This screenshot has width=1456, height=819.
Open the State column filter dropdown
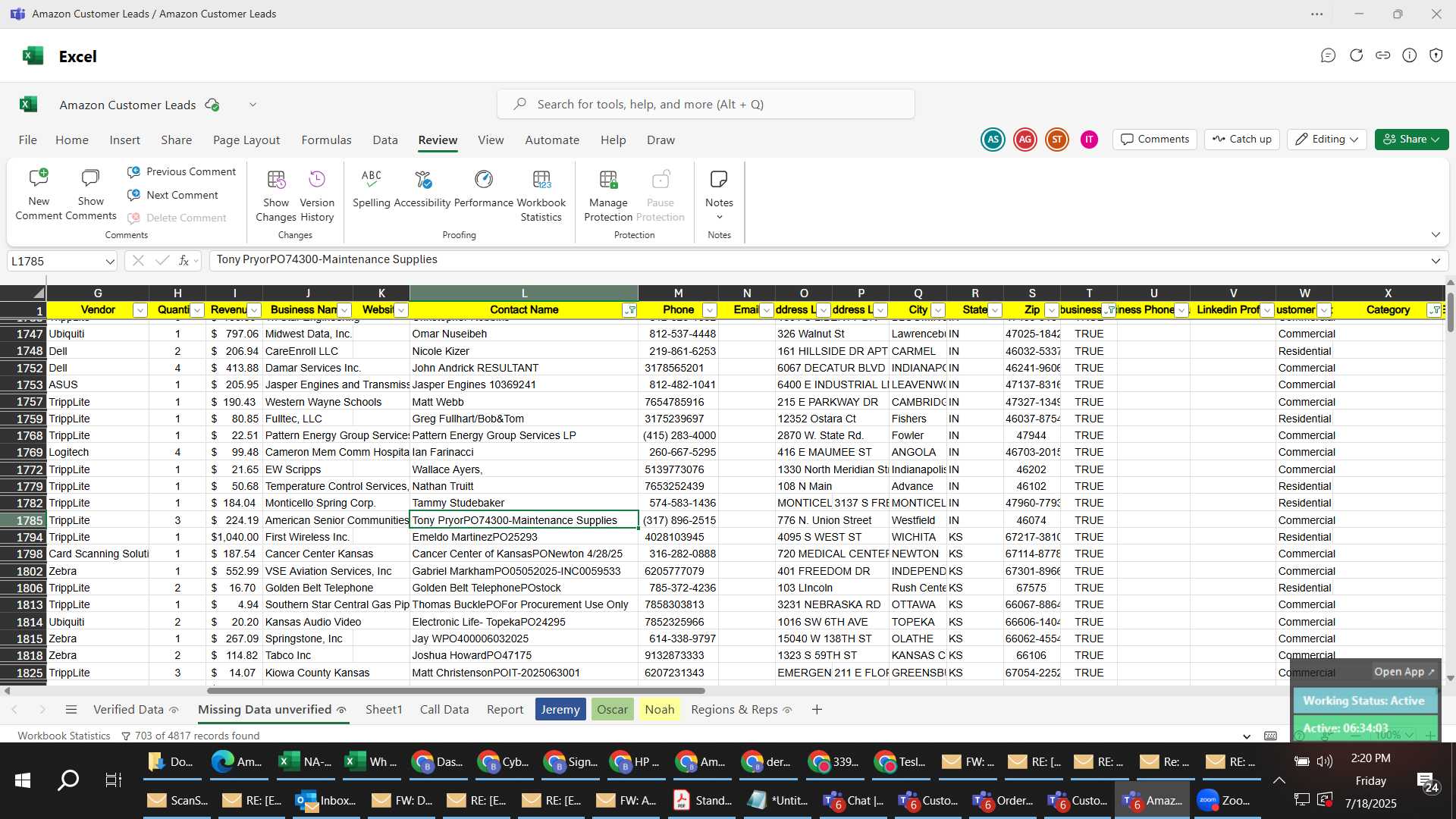coord(995,310)
